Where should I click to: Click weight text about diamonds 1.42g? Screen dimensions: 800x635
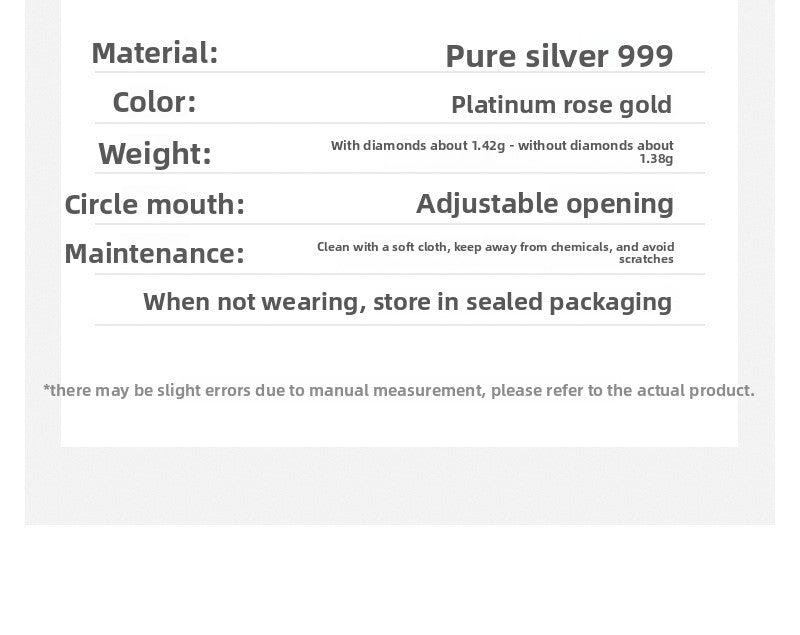coord(417,146)
